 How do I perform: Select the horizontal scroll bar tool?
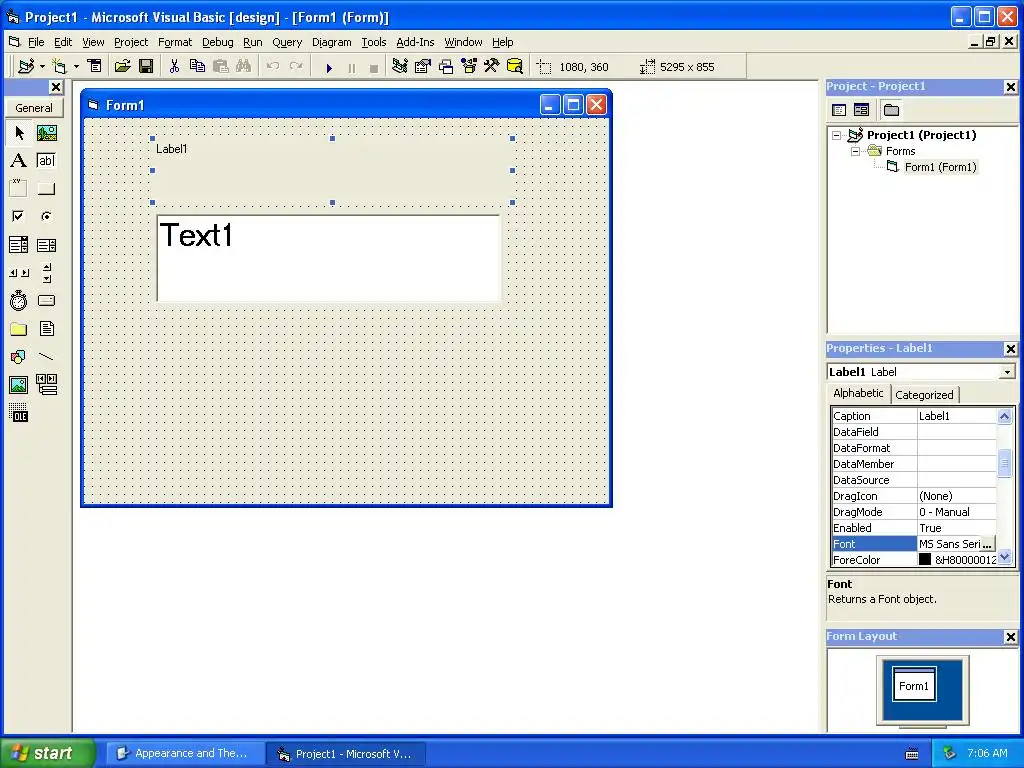19,273
